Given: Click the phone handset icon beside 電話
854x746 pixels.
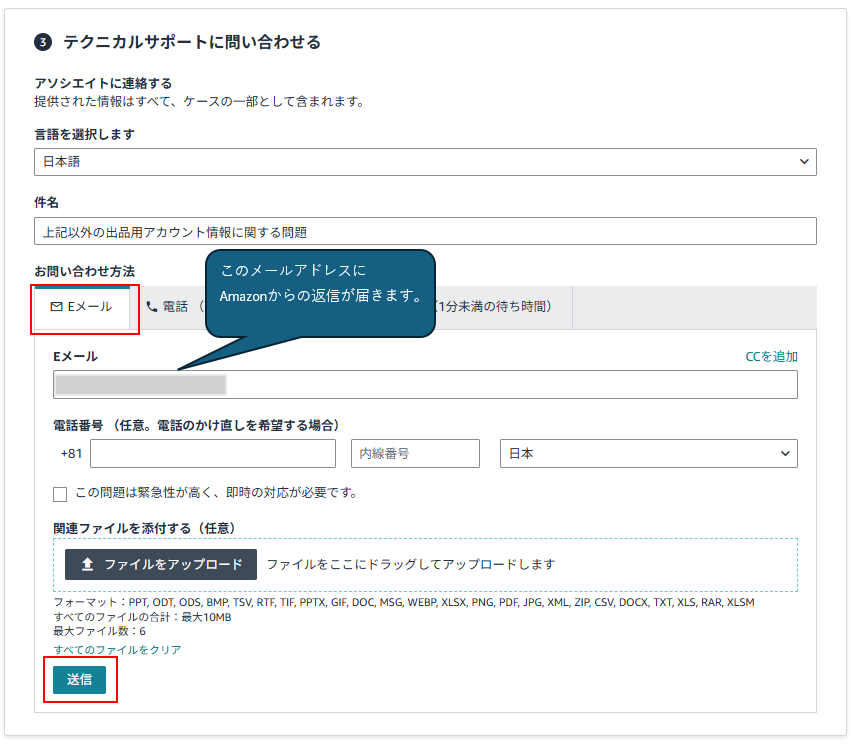Looking at the screenshot, I should 152,307.
